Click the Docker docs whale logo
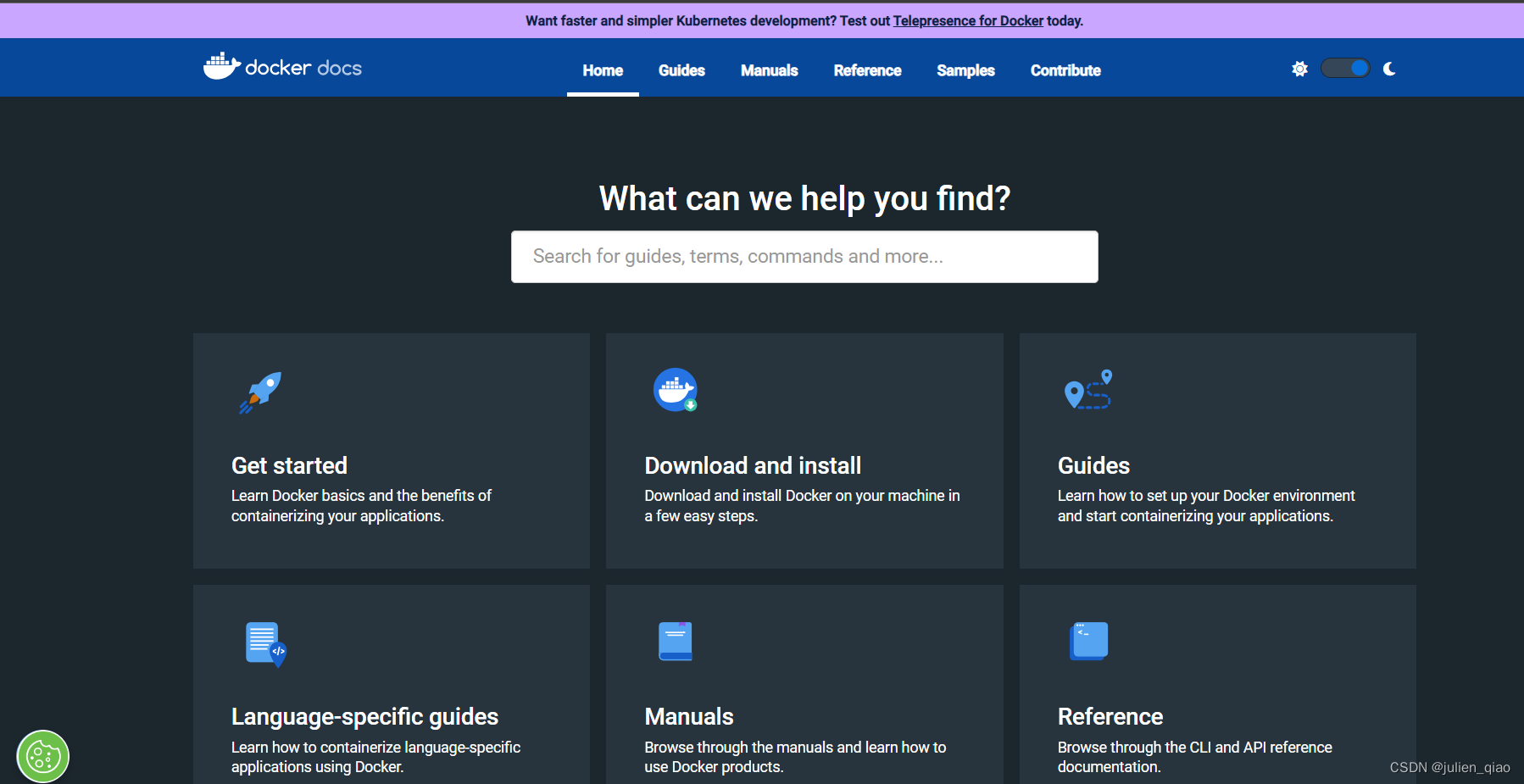The image size is (1524, 784). [282, 66]
